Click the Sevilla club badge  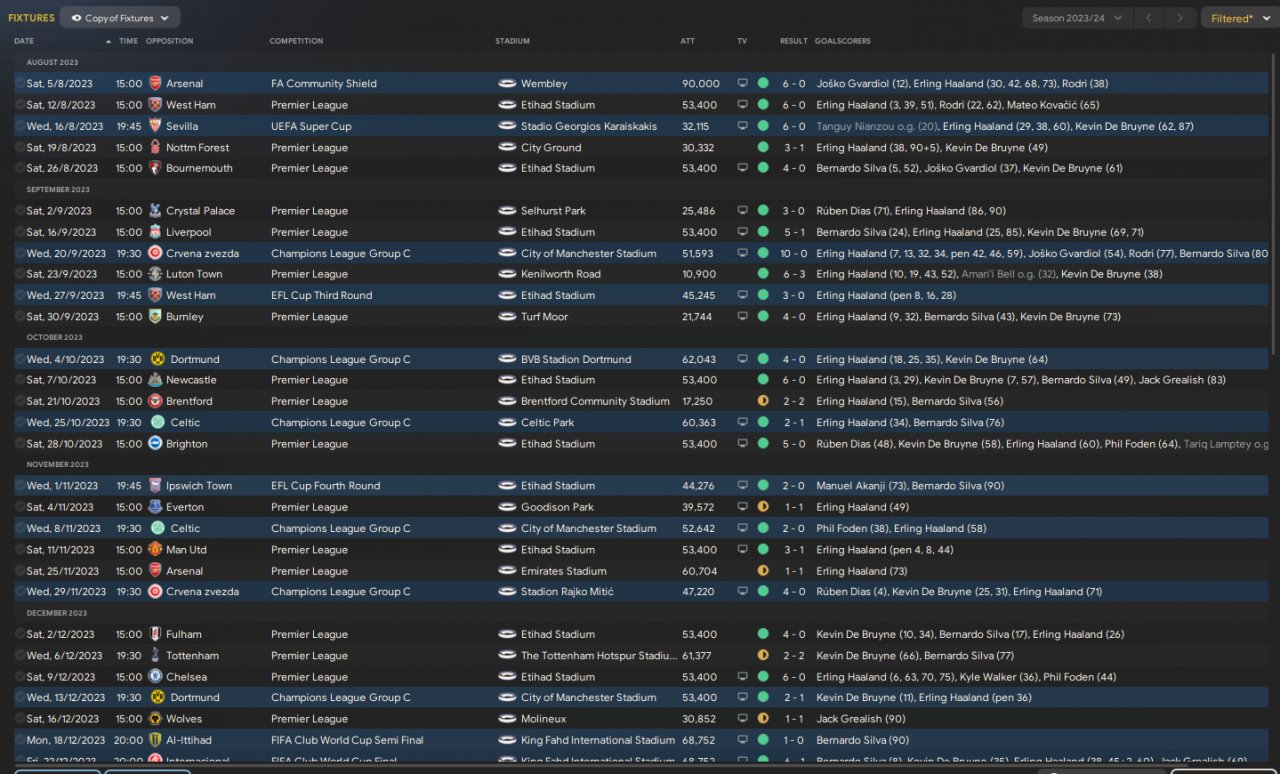coord(155,126)
